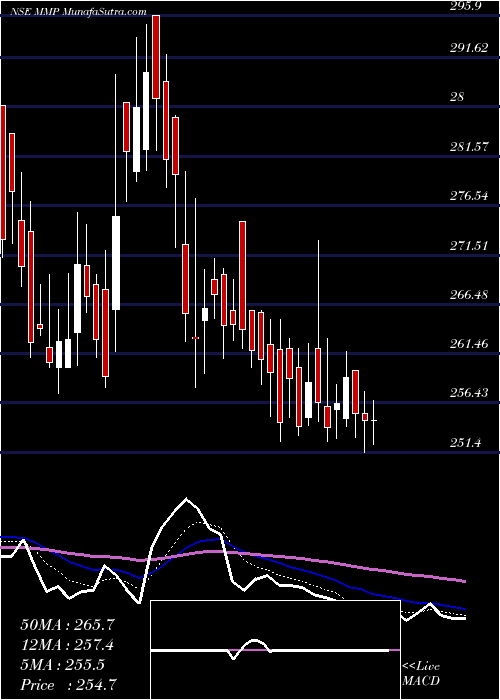Click the 261.46 price axis label
500x700 pixels.
tap(469, 344)
